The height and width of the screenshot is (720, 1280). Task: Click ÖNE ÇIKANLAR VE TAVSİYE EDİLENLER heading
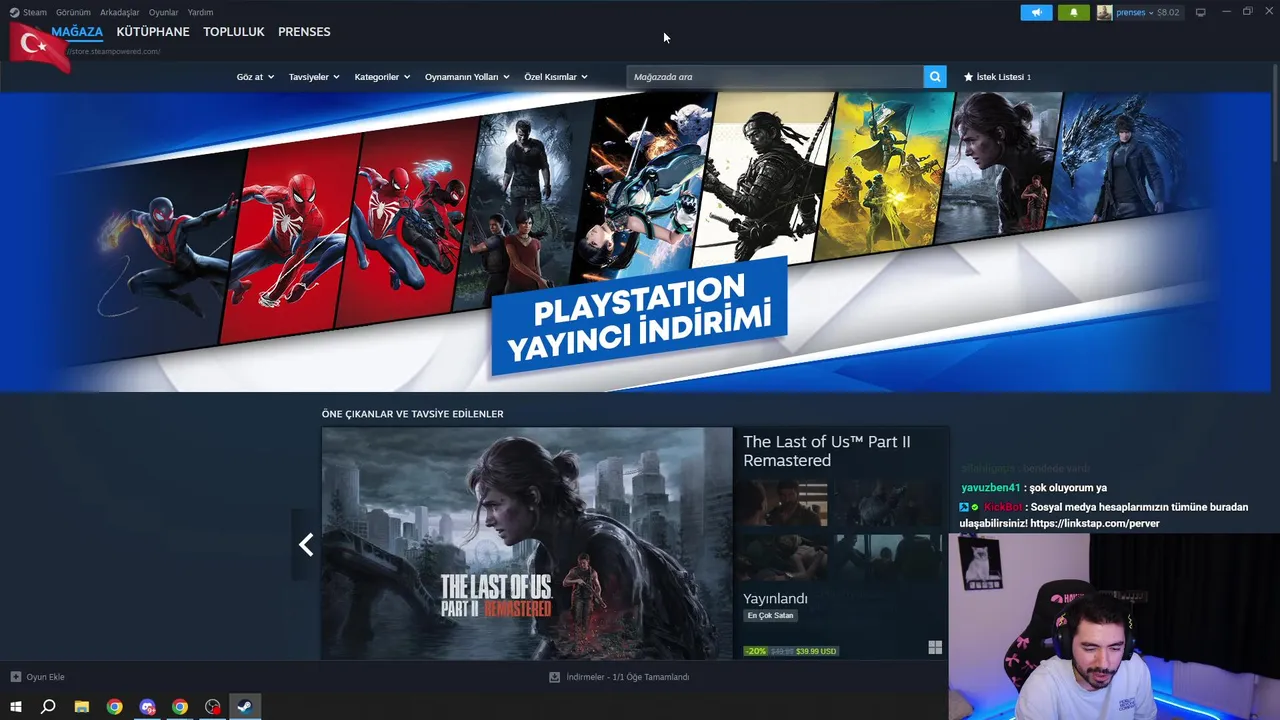(412, 414)
